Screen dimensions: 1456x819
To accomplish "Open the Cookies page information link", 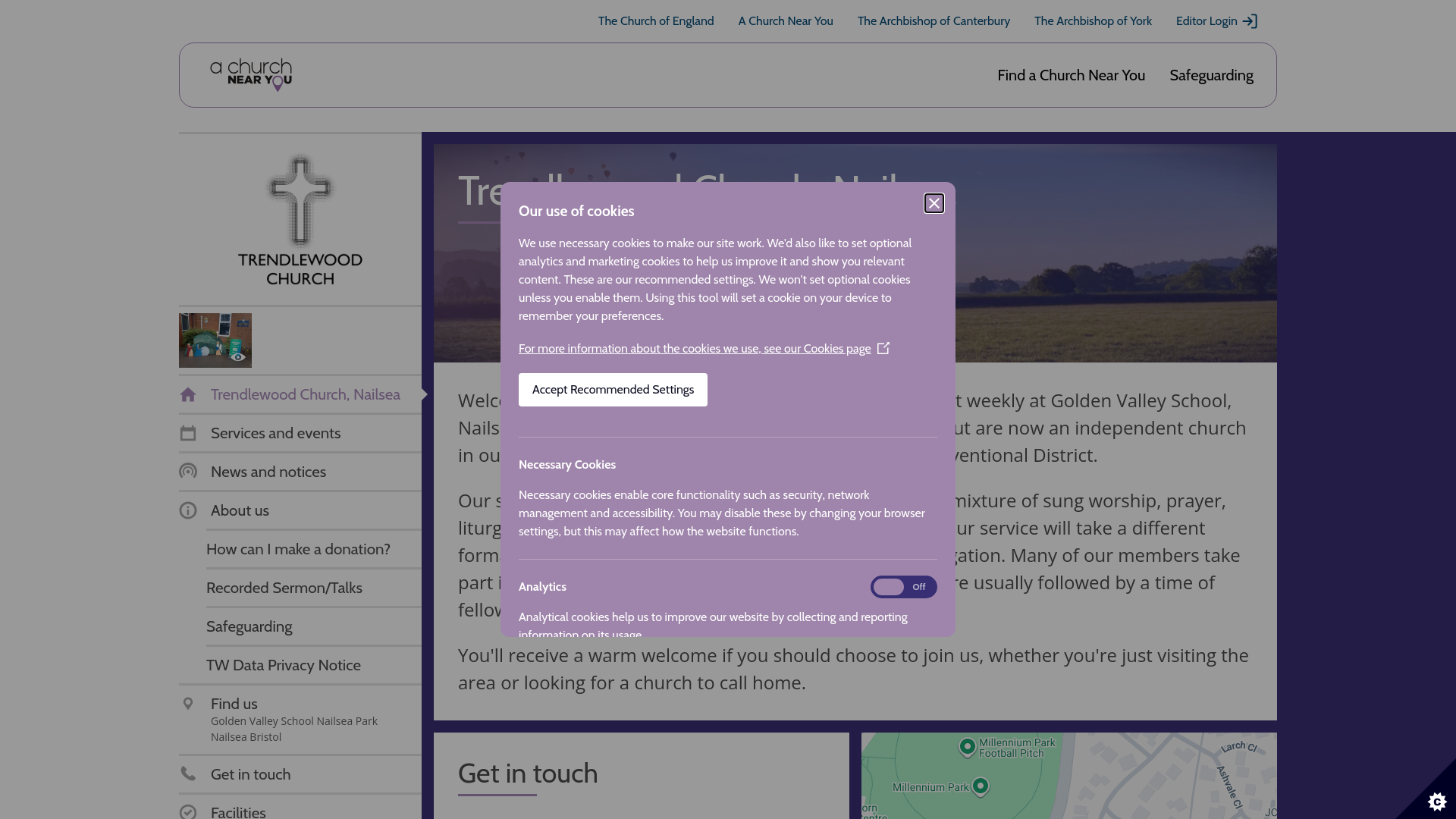I will click(695, 349).
